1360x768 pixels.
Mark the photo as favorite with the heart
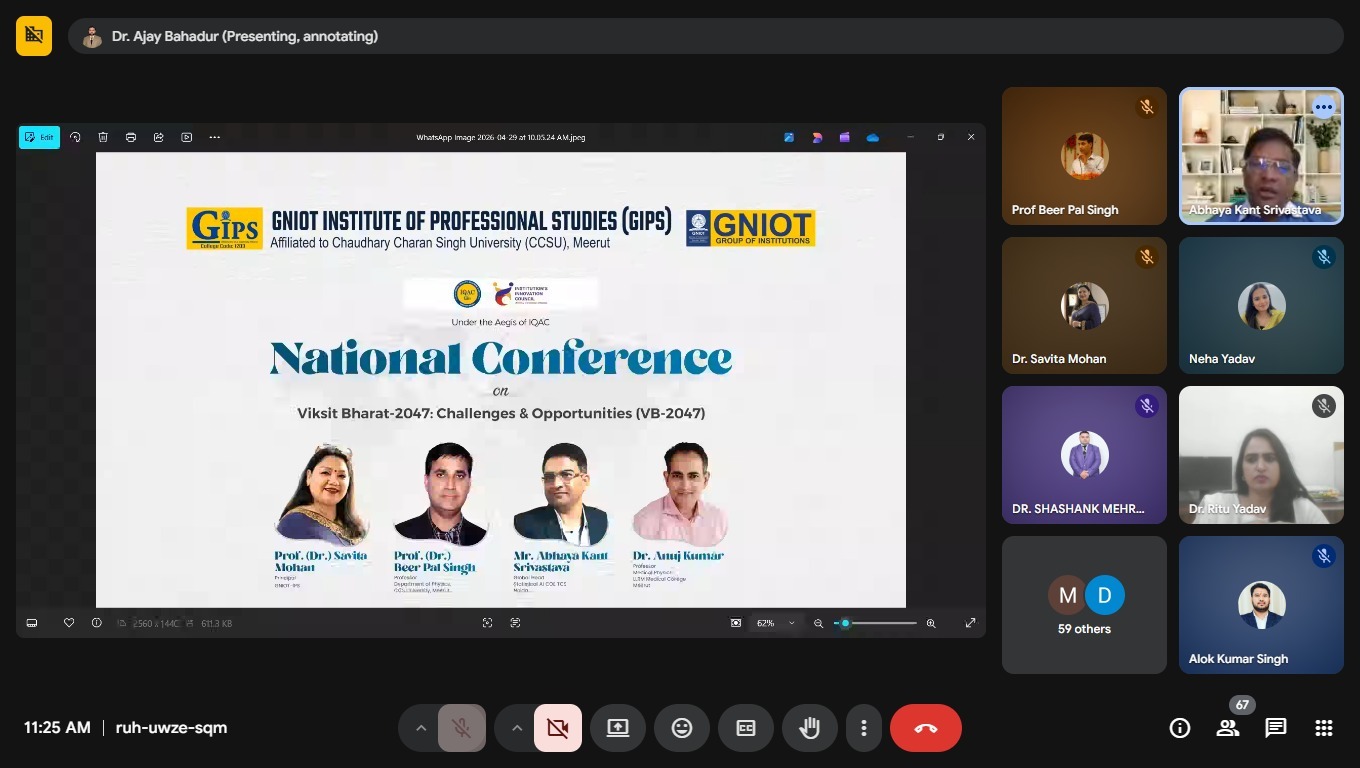[69, 623]
